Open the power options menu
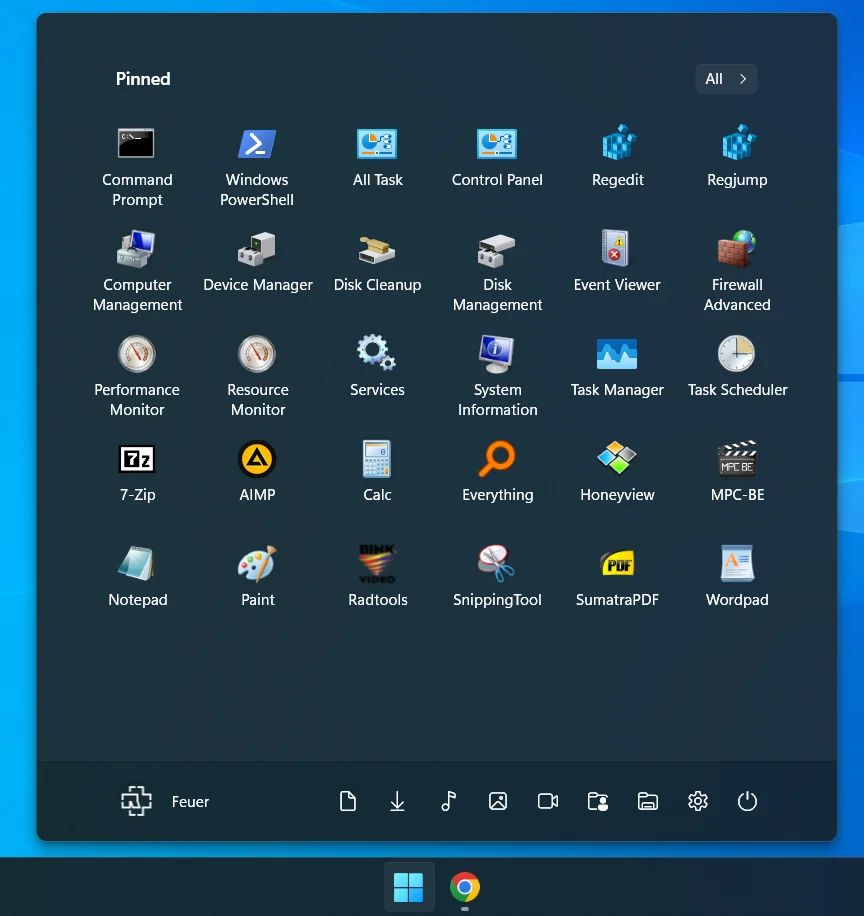 click(747, 801)
